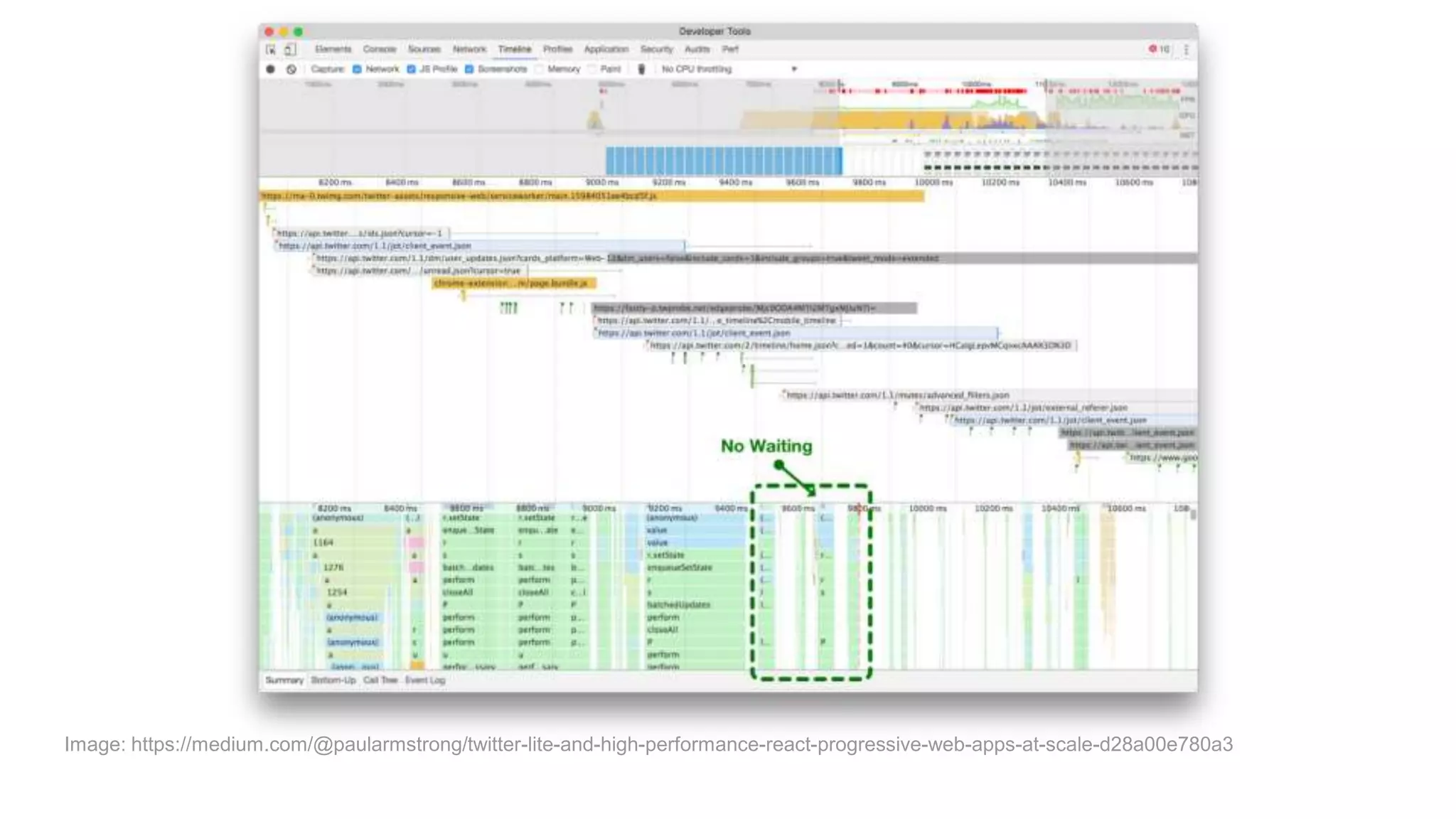1456x819 pixels.
Task: Click the inspect element picker icon
Action: tap(271, 50)
